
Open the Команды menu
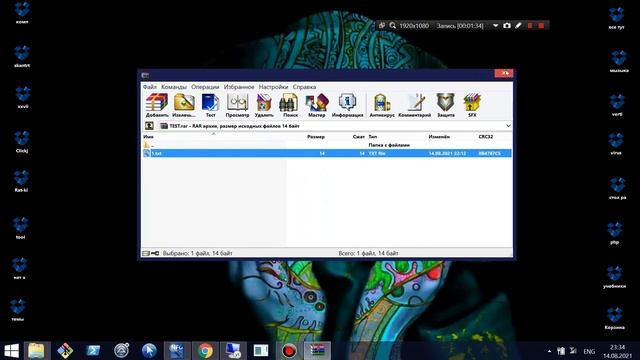point(173,87)
